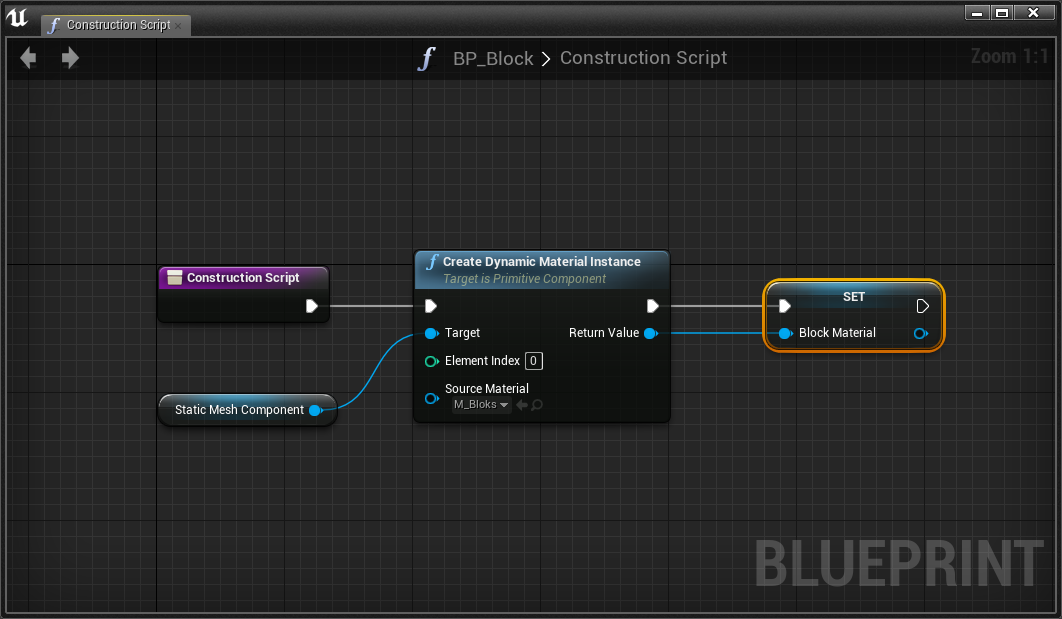
Task: Click the Element Index label
Action: pos(482,361)
